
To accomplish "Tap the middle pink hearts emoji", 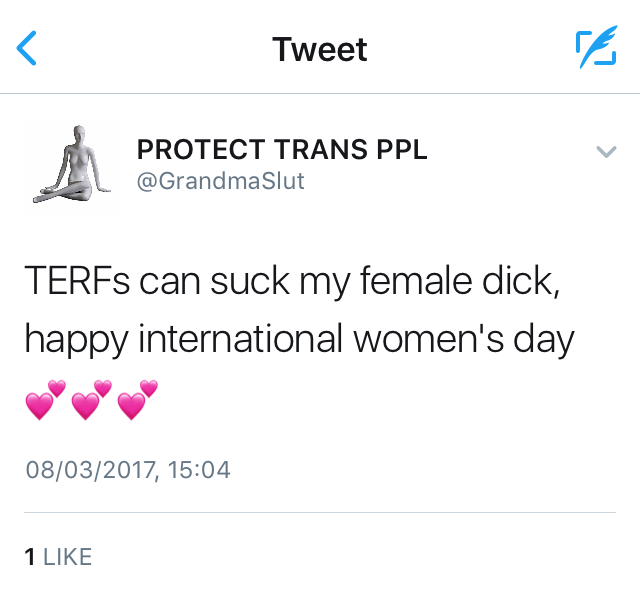I will click(x=91, y=401).
